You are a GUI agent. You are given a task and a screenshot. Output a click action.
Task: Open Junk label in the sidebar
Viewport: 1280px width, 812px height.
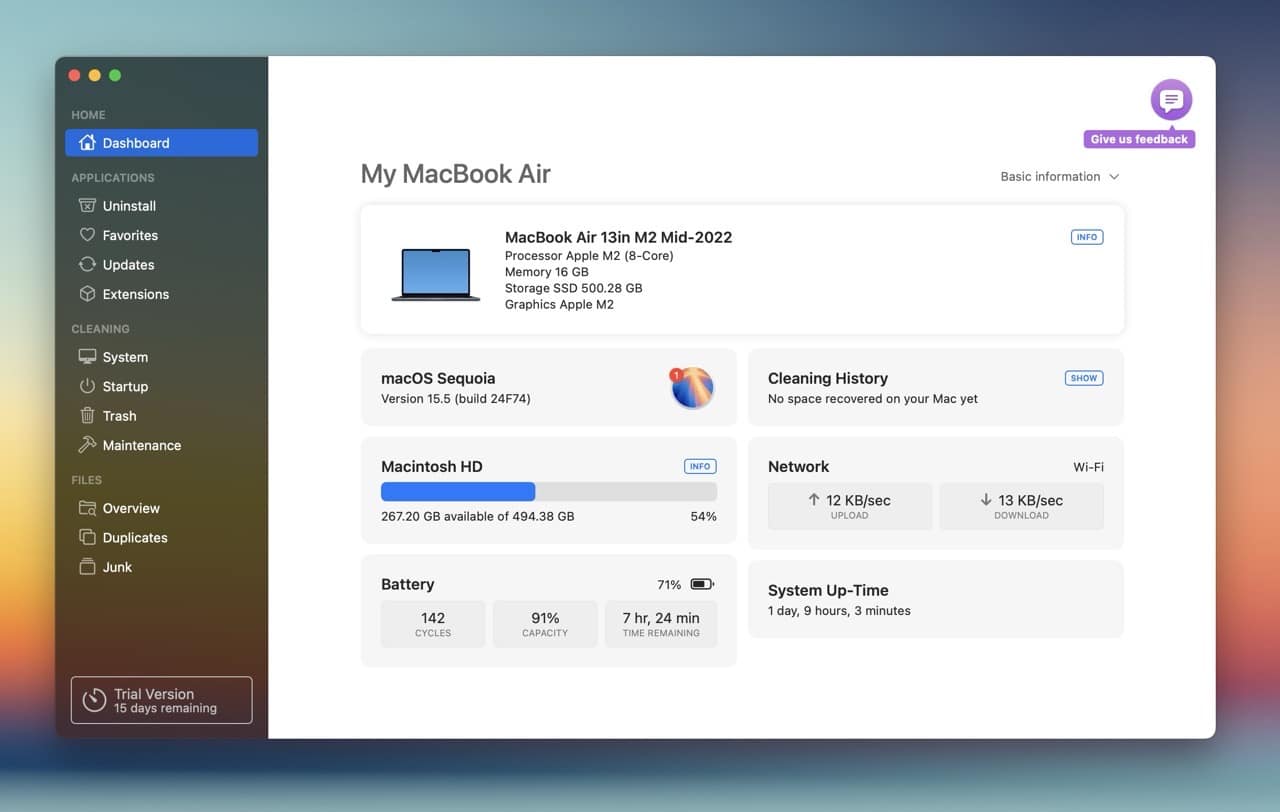(x=117, y=567)
